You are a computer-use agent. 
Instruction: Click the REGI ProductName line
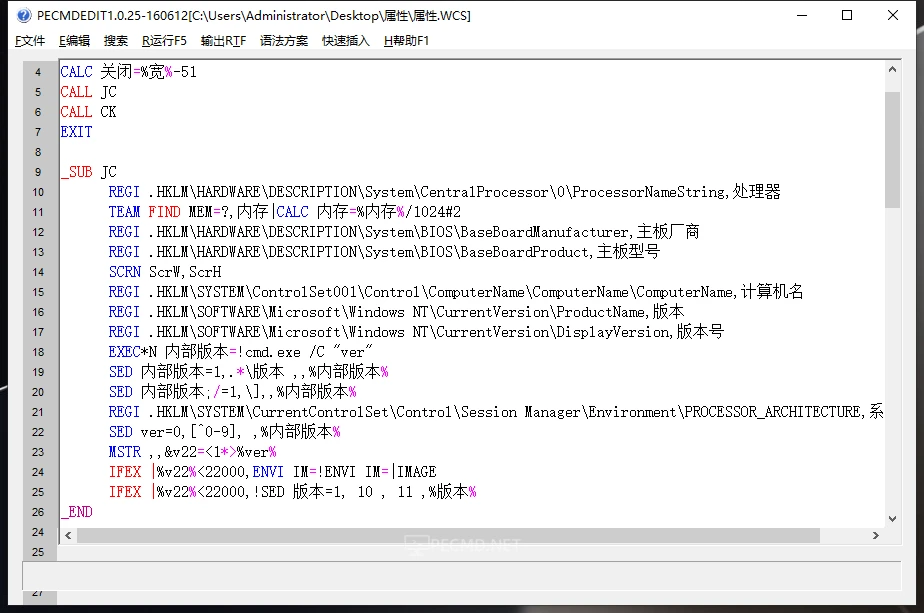click(396, 312)
